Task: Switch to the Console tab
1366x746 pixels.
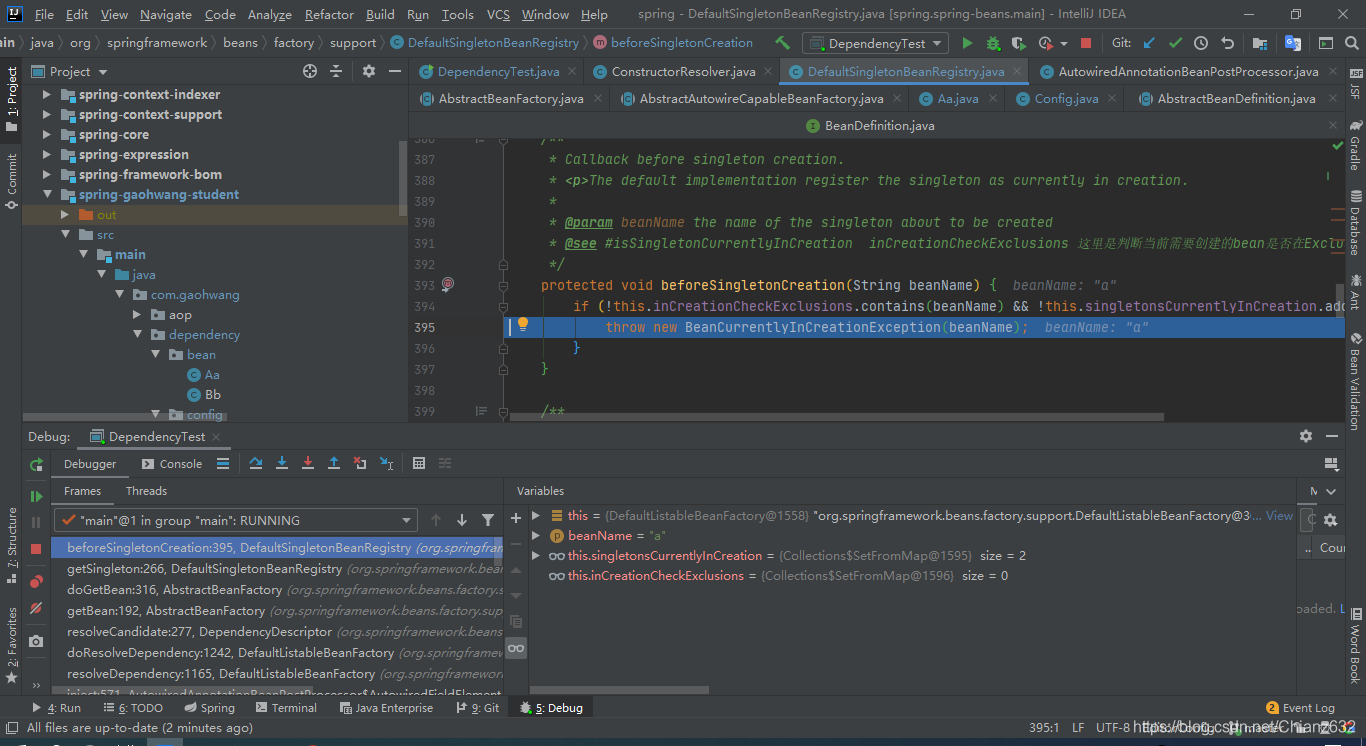Action: point(172,464)
